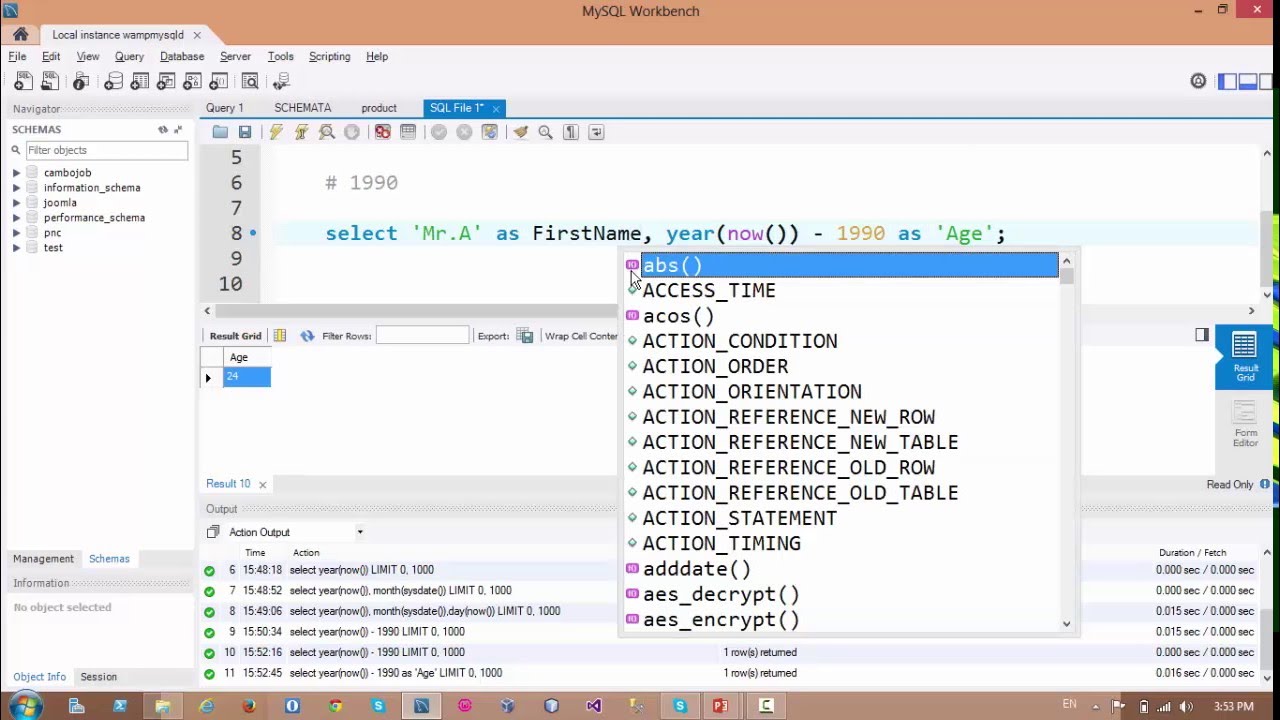Click the autocomplete list down arrow
Image resolution: width=1280 pixels, height=720 pixels.
pyautogui.click(x=1066, y=624)
